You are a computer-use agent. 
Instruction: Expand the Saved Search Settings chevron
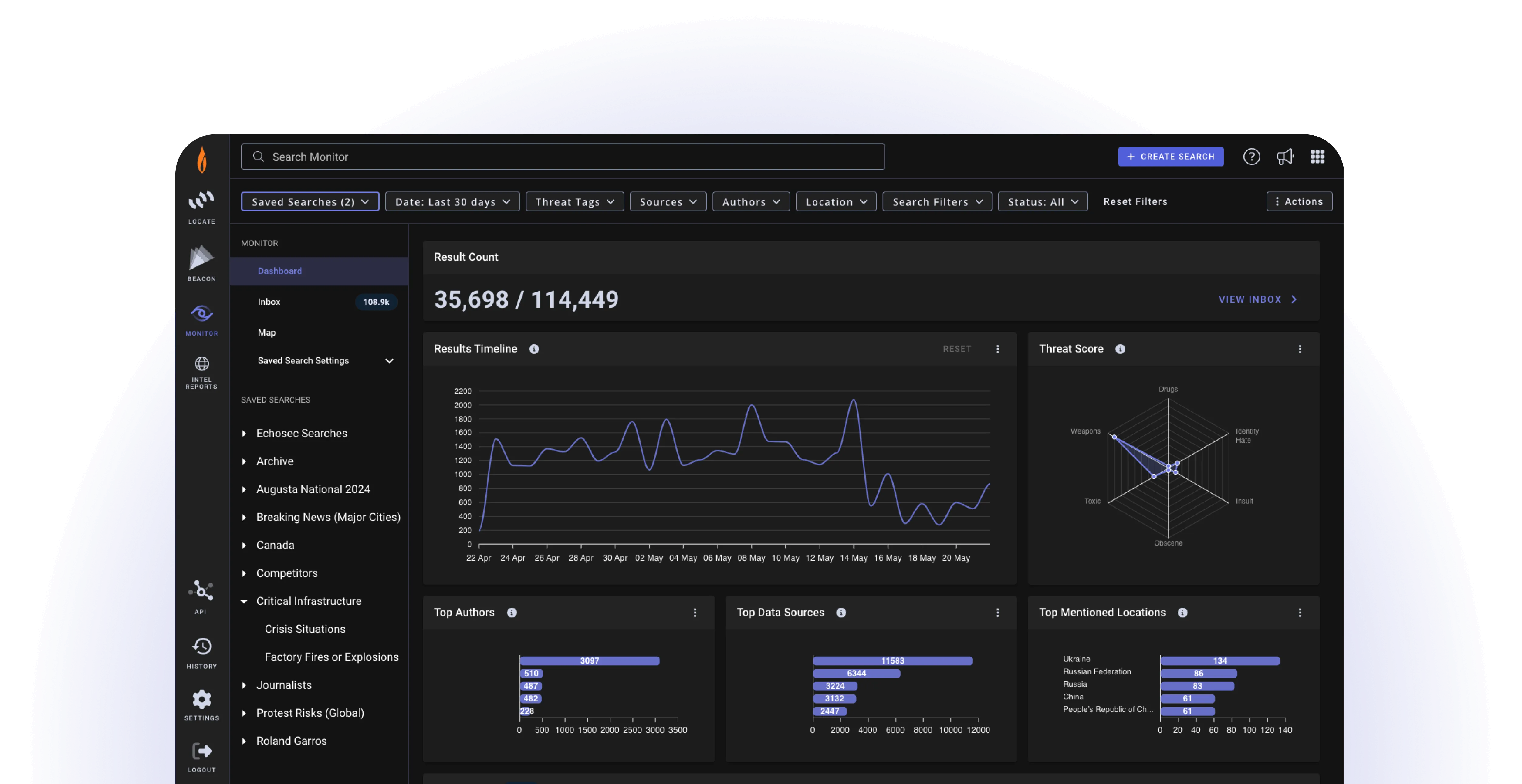coord(389,361)
